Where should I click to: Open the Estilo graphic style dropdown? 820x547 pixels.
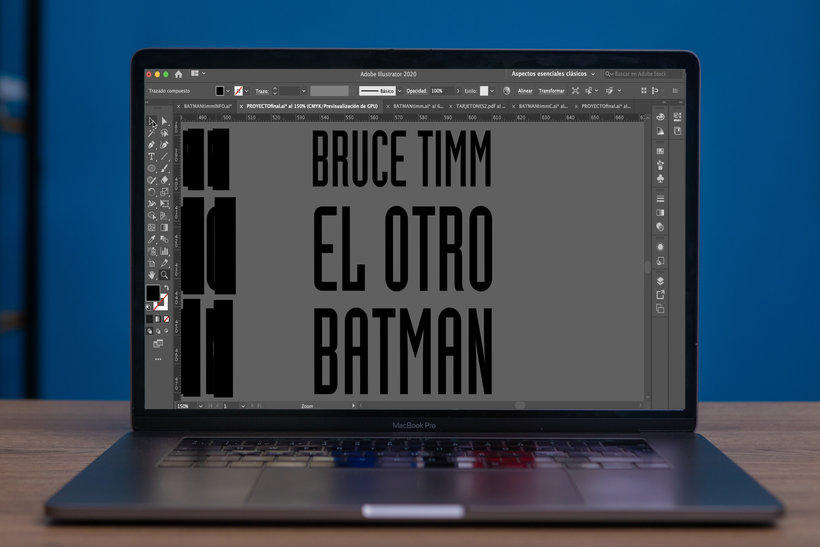tap(492, 91)
